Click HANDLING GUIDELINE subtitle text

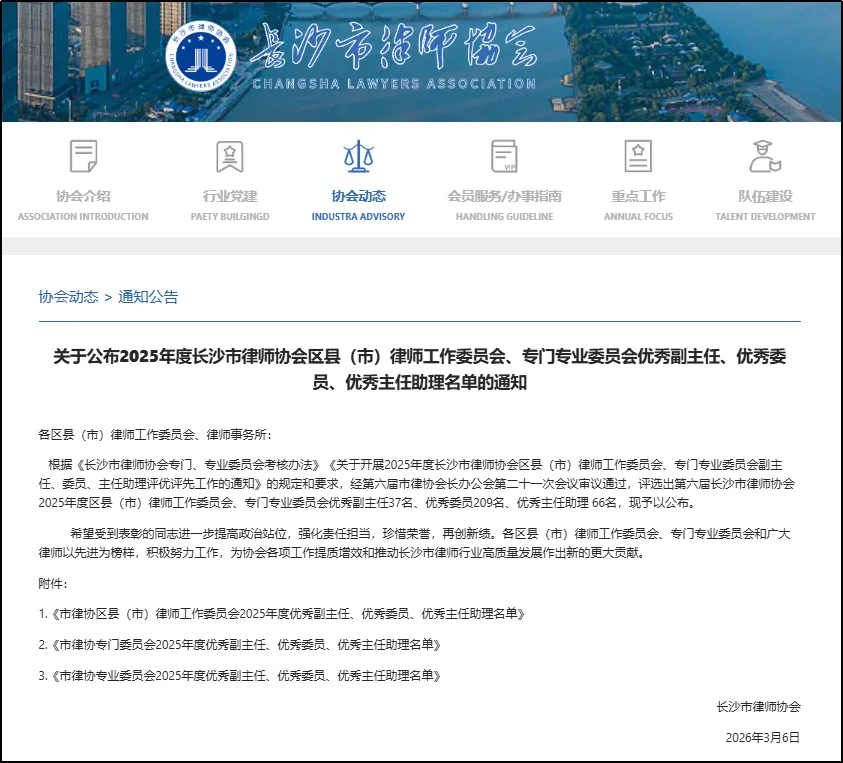(x=504, y=217)
